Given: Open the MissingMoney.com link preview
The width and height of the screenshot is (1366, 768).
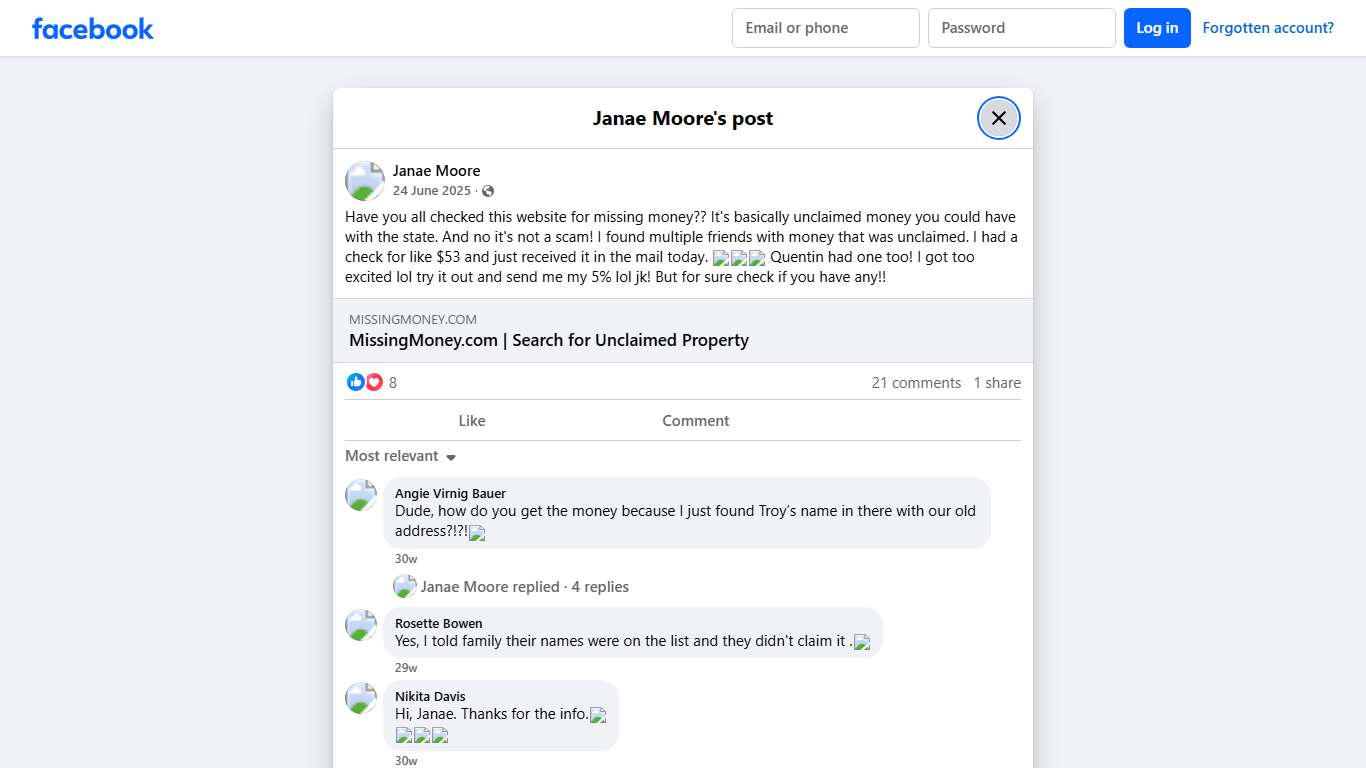Looking at the screenshot, I should [x=548, y=340].
